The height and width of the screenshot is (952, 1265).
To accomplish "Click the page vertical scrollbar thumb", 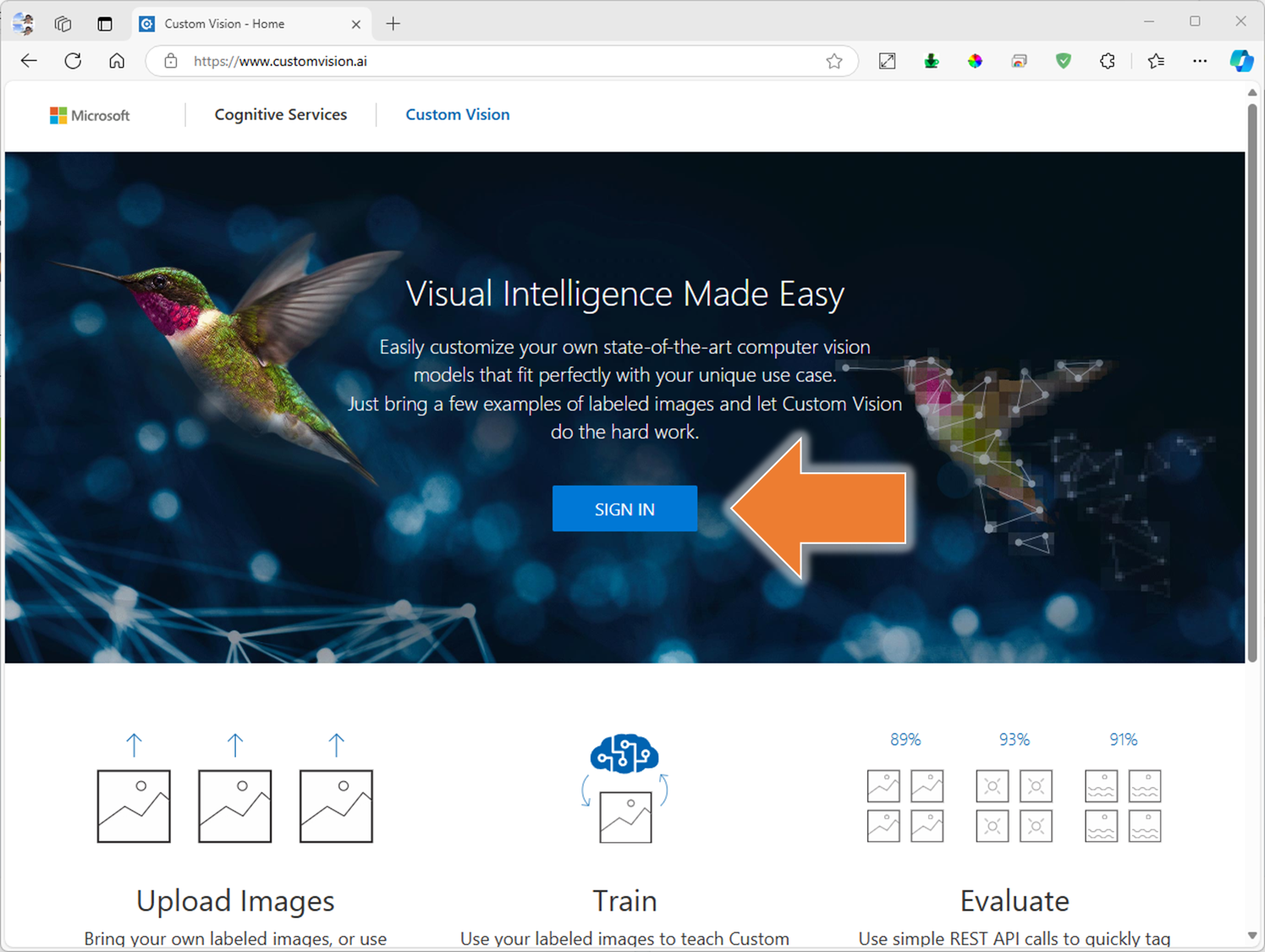I will pyautogui.click(x=1252, y=381).
